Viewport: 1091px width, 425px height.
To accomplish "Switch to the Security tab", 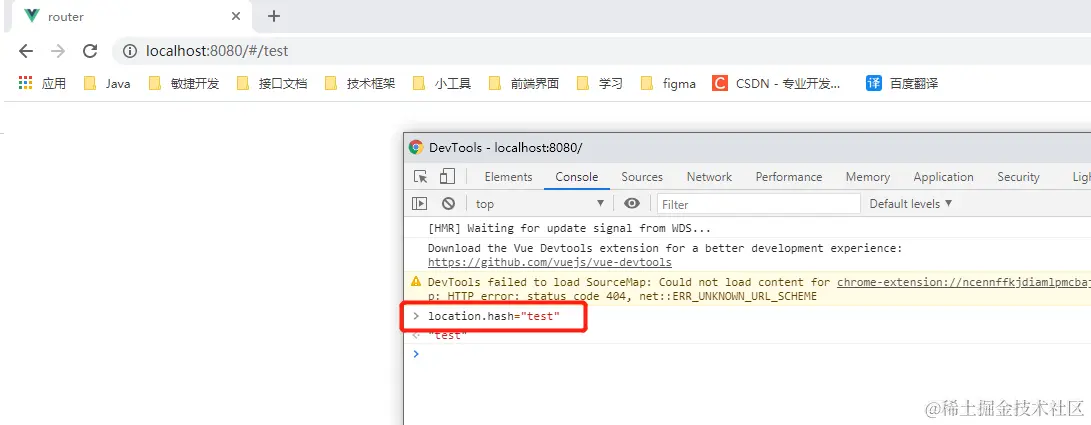I will [x=1018, y=177].
